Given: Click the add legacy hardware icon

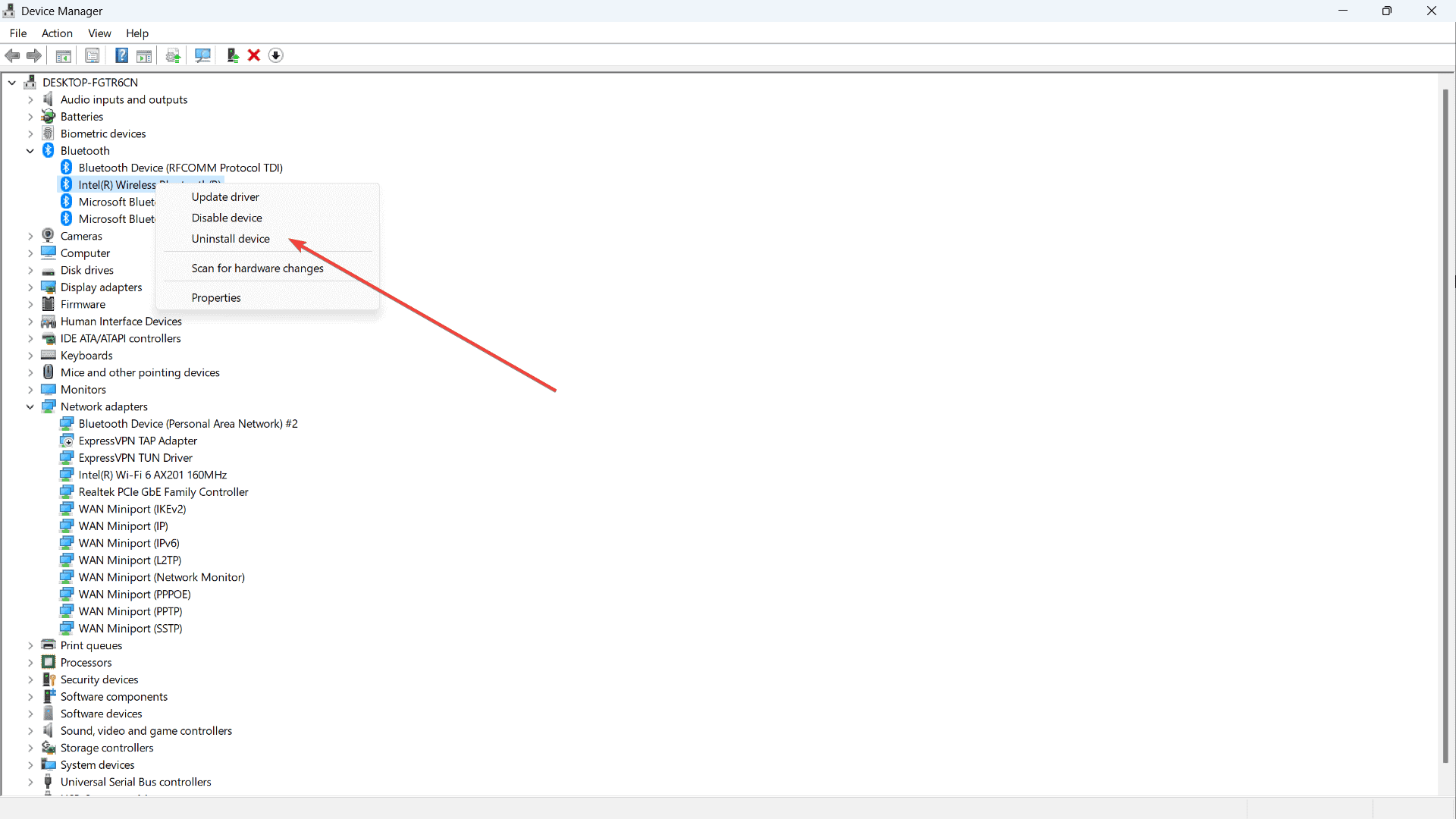Looking at the screenshot, I should (231, 55).
